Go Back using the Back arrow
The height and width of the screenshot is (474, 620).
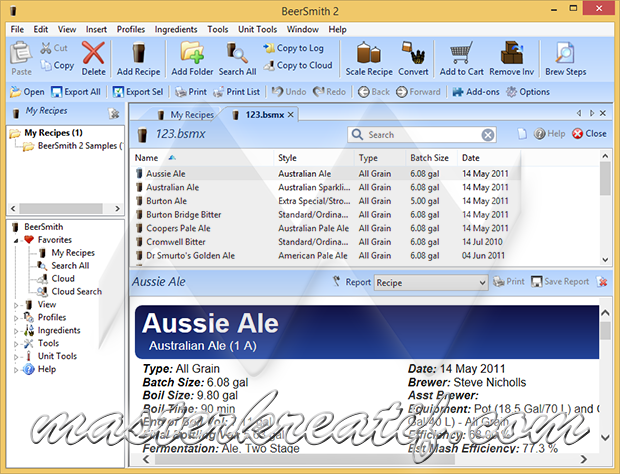[374, 92]
